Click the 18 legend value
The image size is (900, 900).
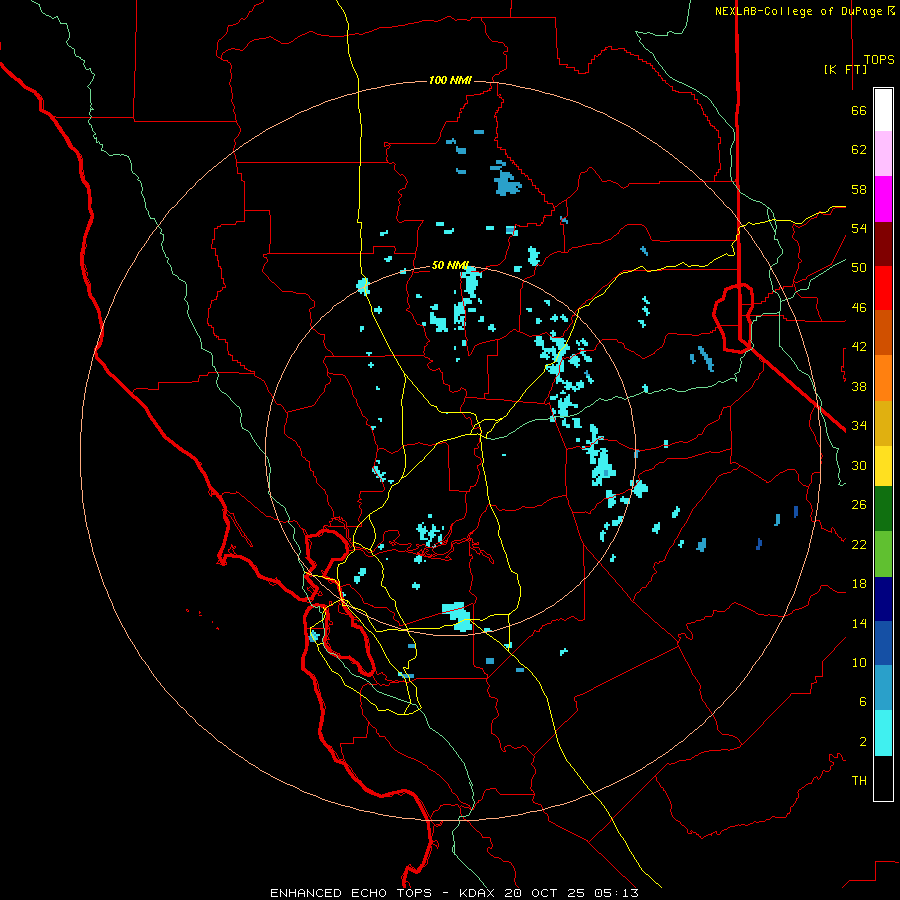tap(859, 584)
